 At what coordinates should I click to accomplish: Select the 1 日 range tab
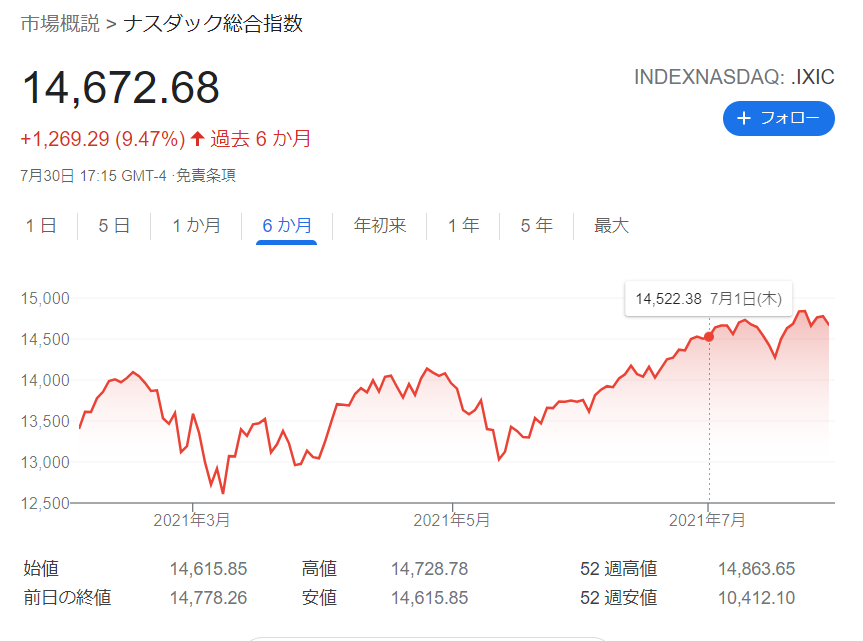pos(41,226)
